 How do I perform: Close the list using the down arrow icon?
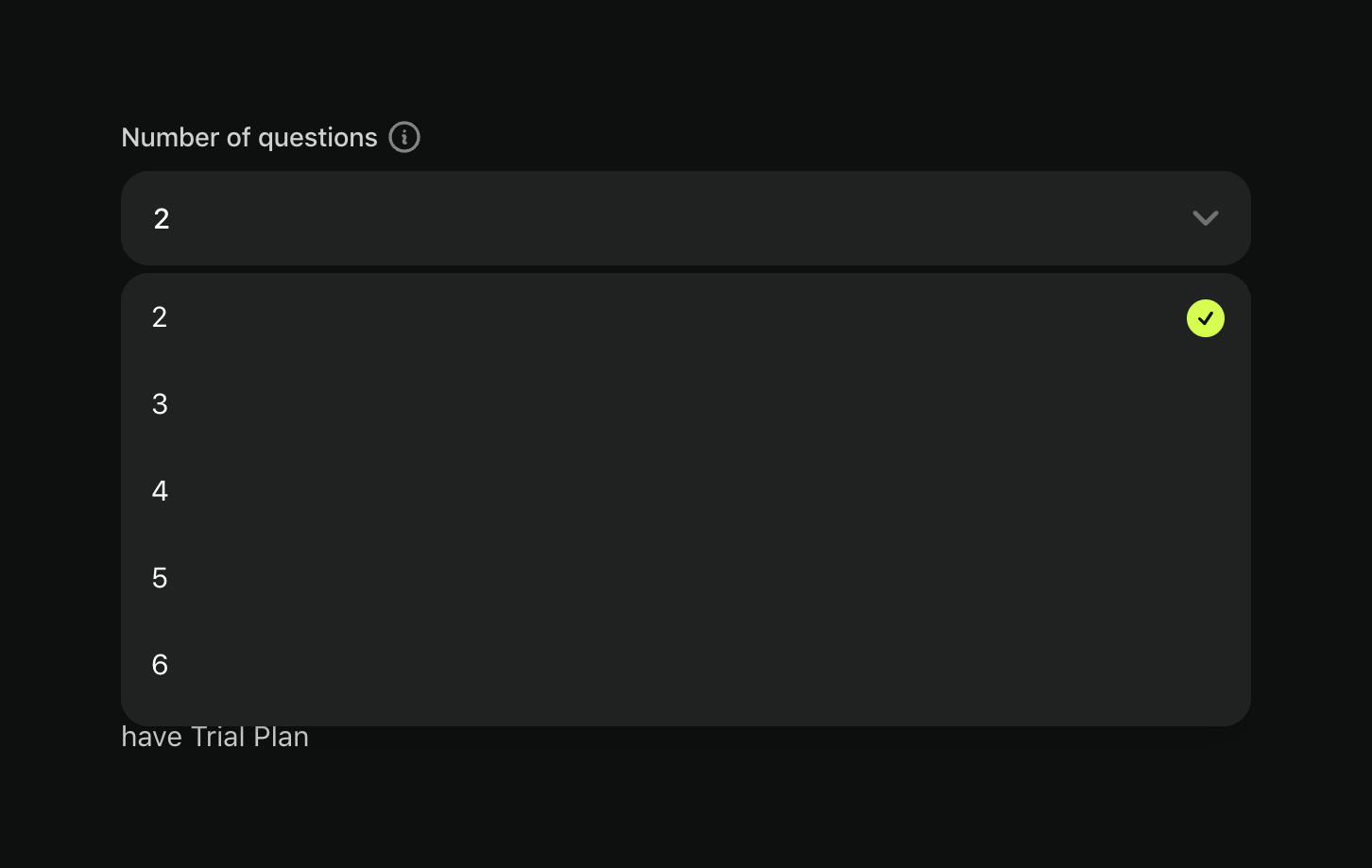(x=1205, y=218)
